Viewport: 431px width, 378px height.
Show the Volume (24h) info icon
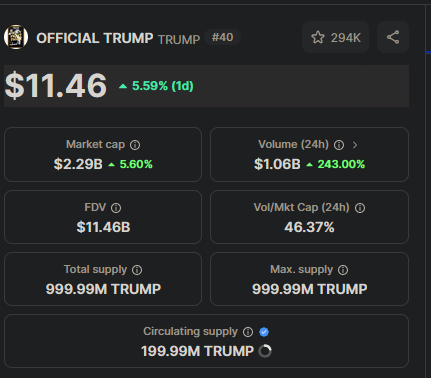click(339, 145)
